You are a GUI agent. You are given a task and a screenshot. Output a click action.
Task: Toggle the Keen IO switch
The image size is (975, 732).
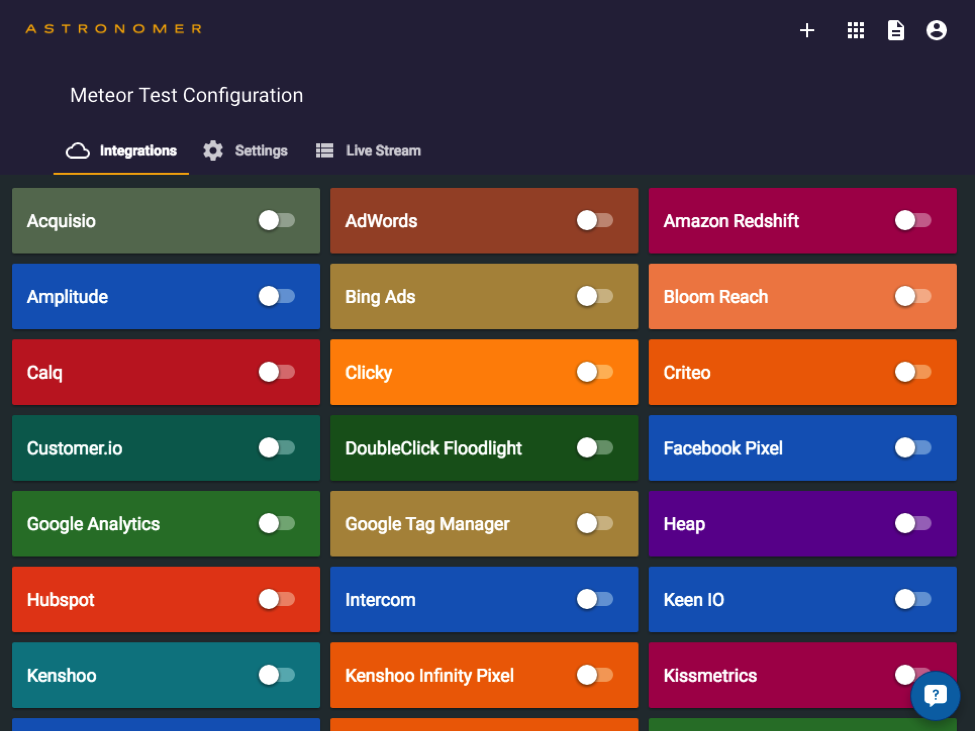[913, 599]
